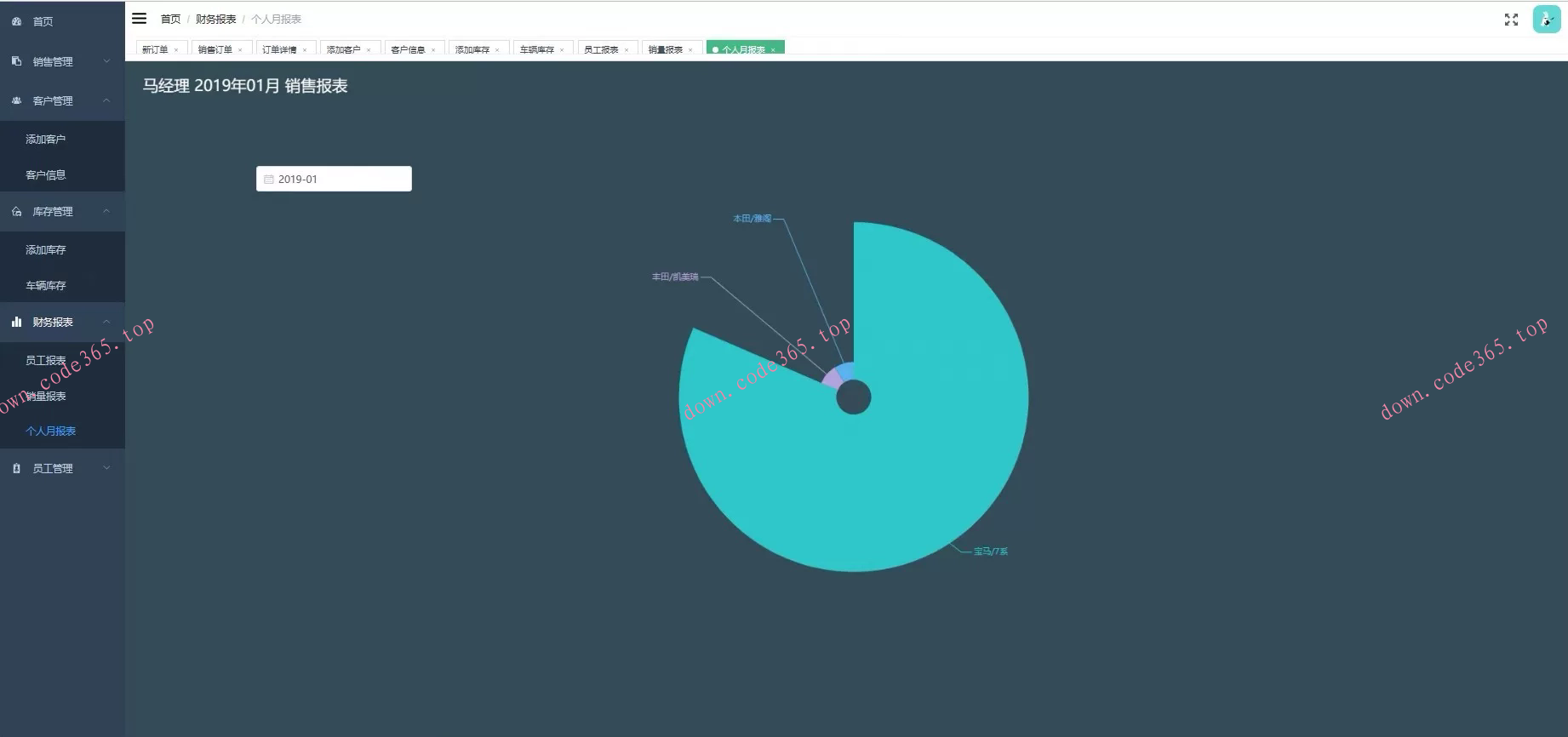Click the 丰田/凯美瑞 chart label

click(675, 277)
